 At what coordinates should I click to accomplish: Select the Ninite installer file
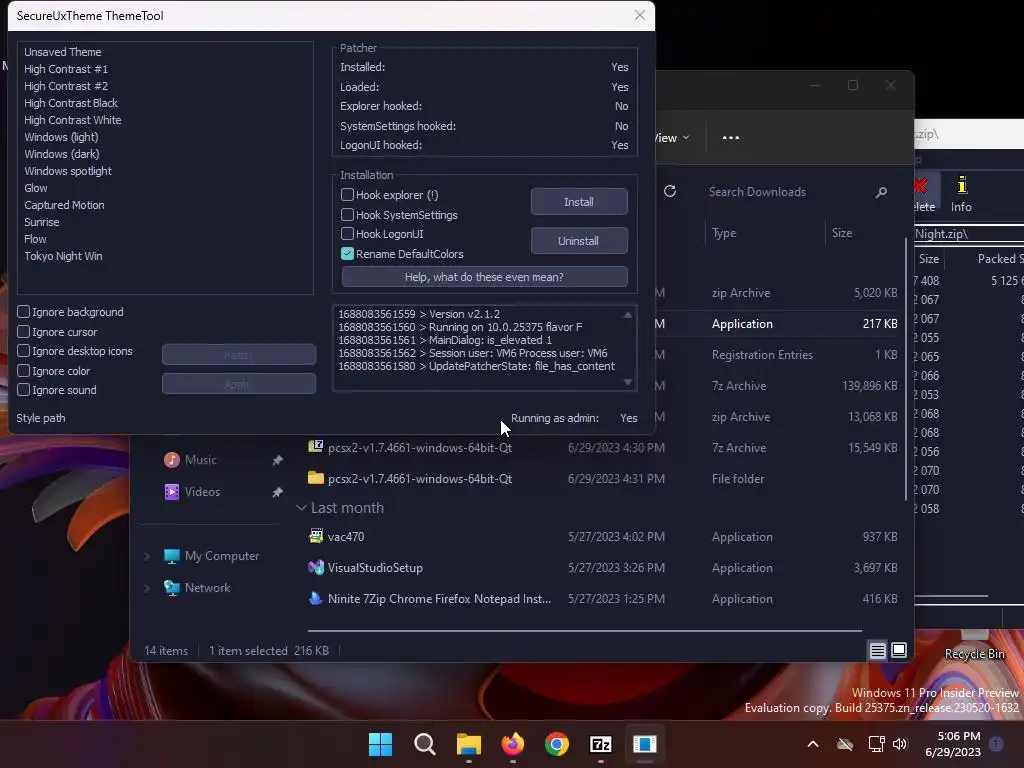point(602,598)
